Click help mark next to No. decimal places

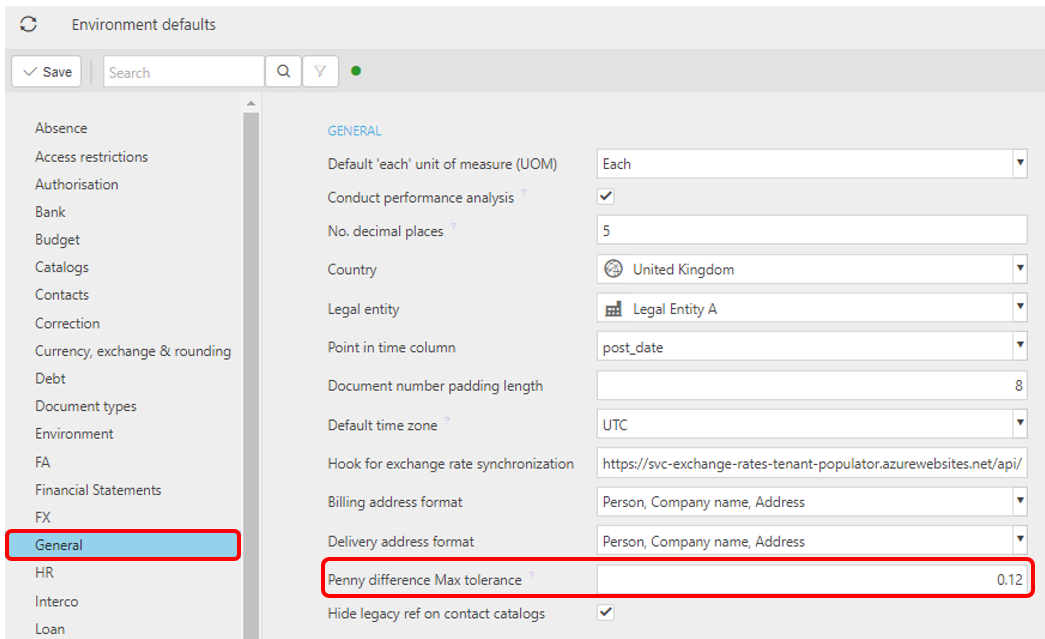point(453,227)
